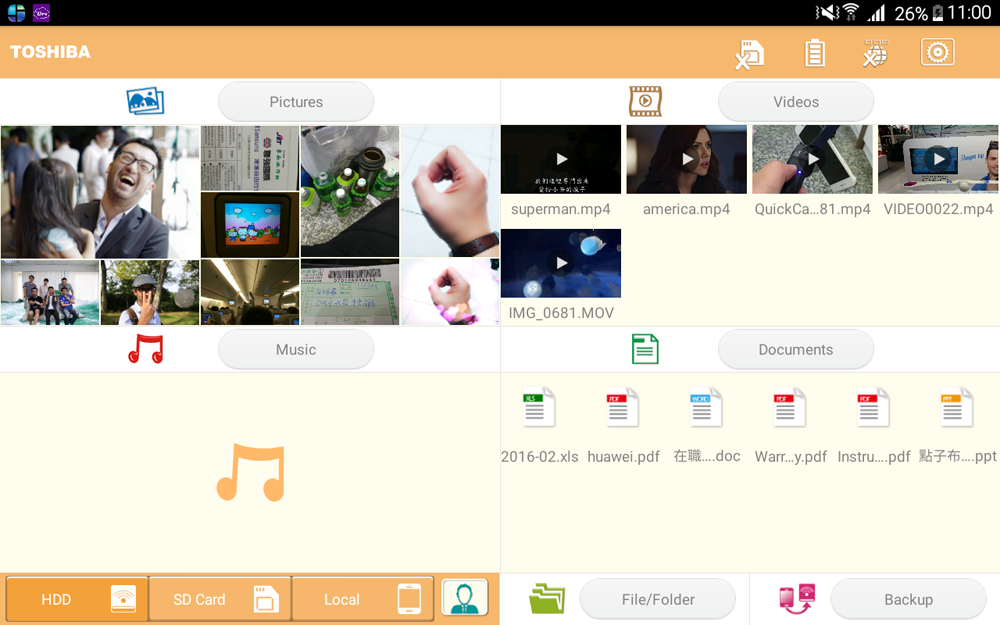Open the airplane cabin photo

[x=250, y=292]
